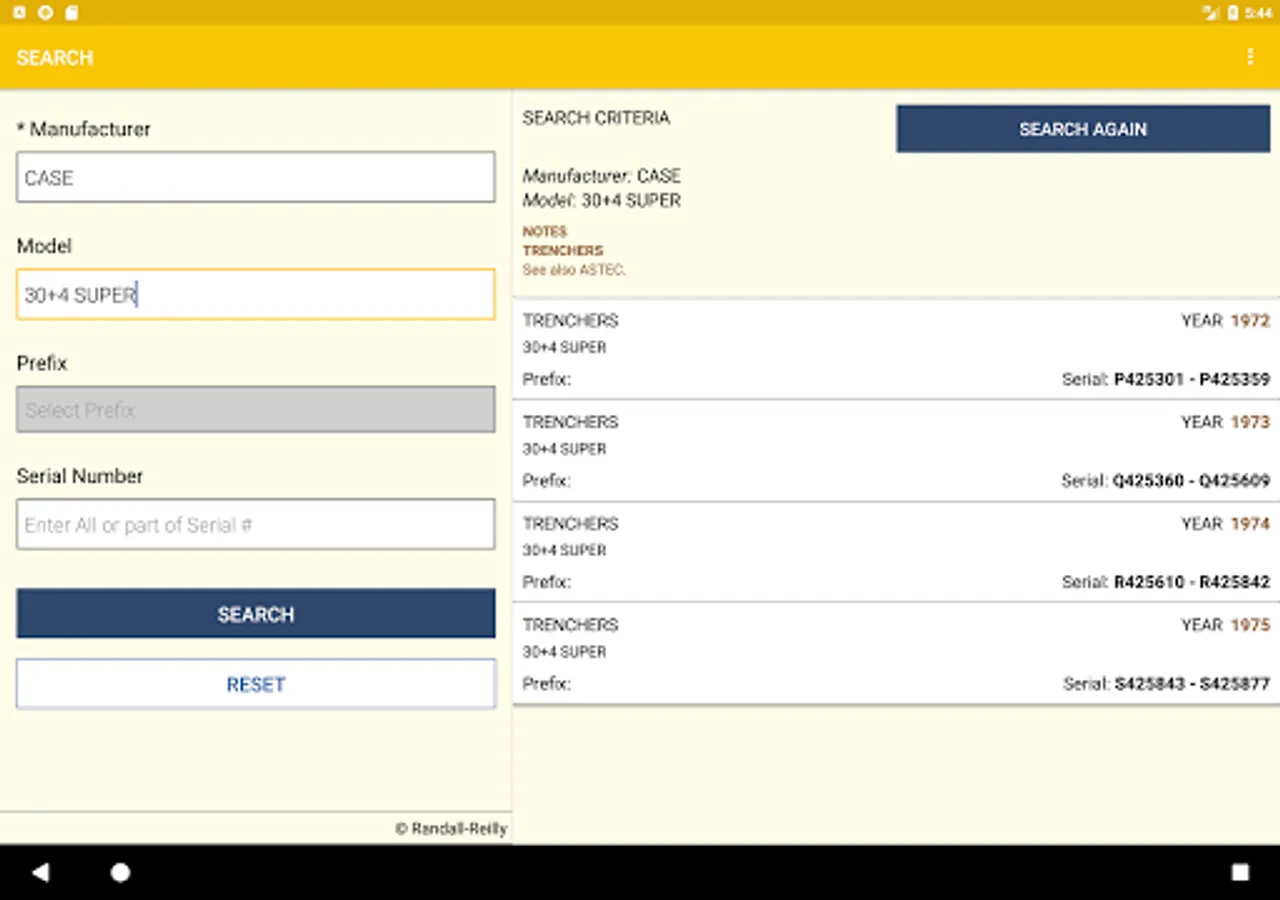The width and height of the screenshot is (1280, 900).
Task: Open the Select Prefix dropdown
Action: (x=256, y=409)
